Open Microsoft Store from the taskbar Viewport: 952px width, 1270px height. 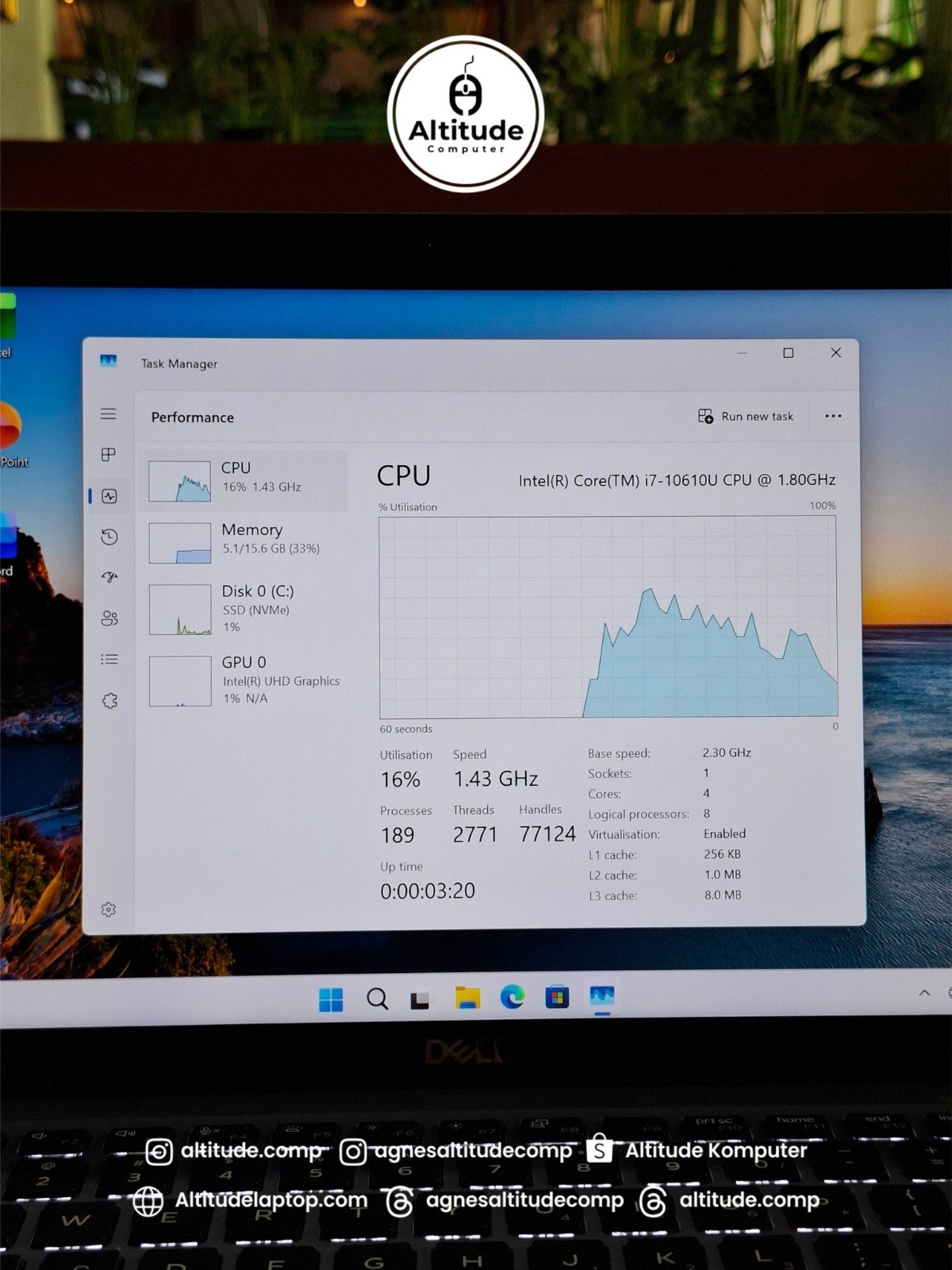click(557, 996)
